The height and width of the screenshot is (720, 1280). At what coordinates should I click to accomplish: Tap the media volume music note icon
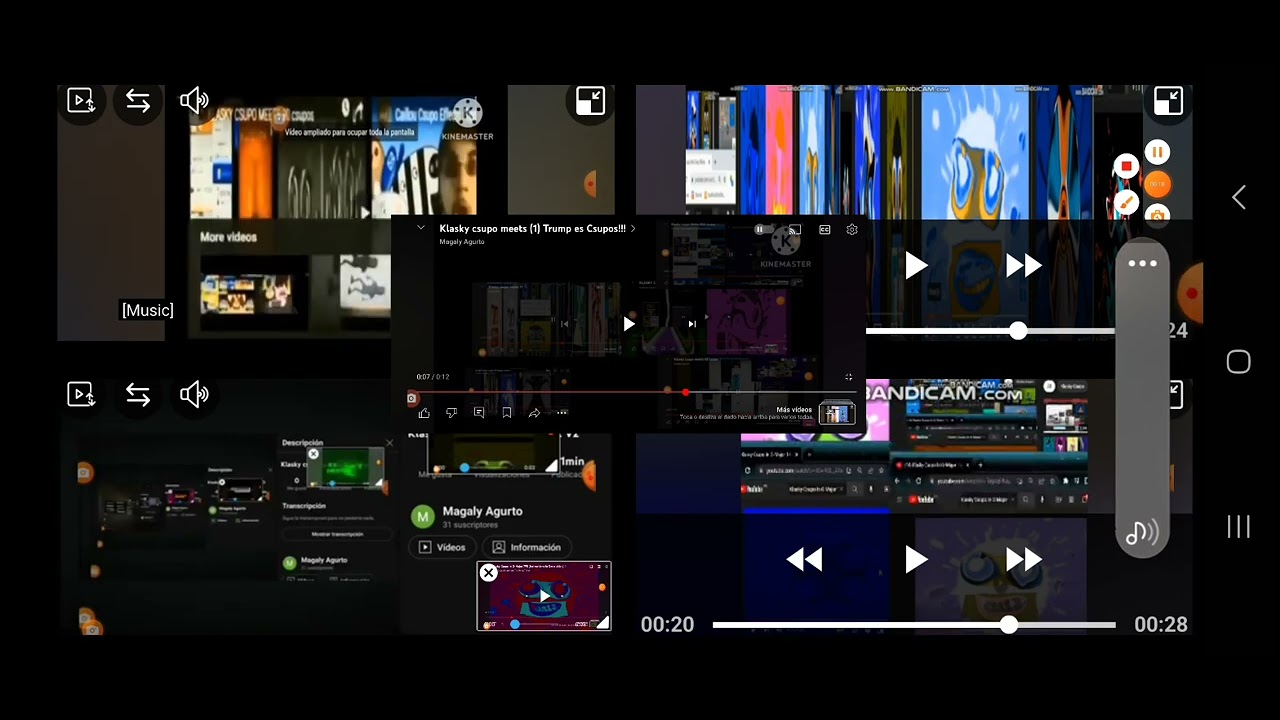click(x=1142, y=532)
